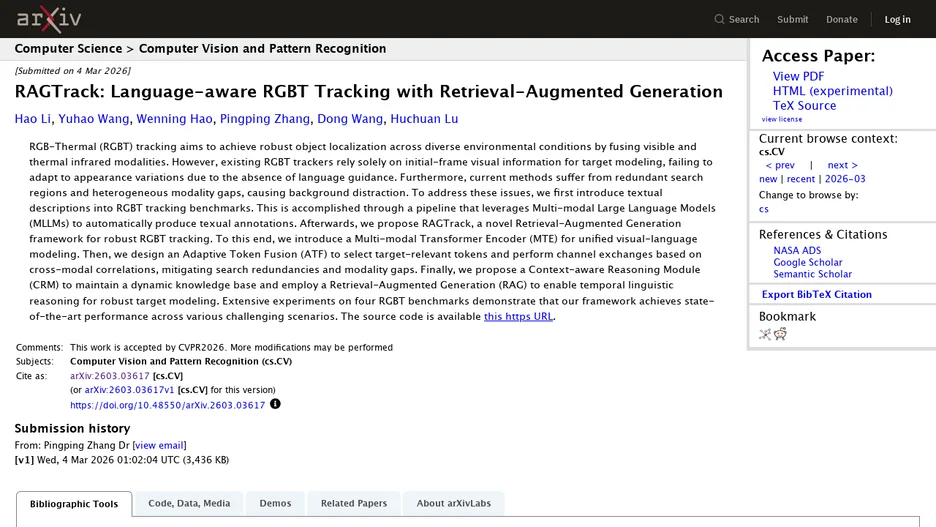Image resolution: width=936 pixels, height=527 pixels.
Task: Select Bibliographic Tools tab
Action: [74, 504]
